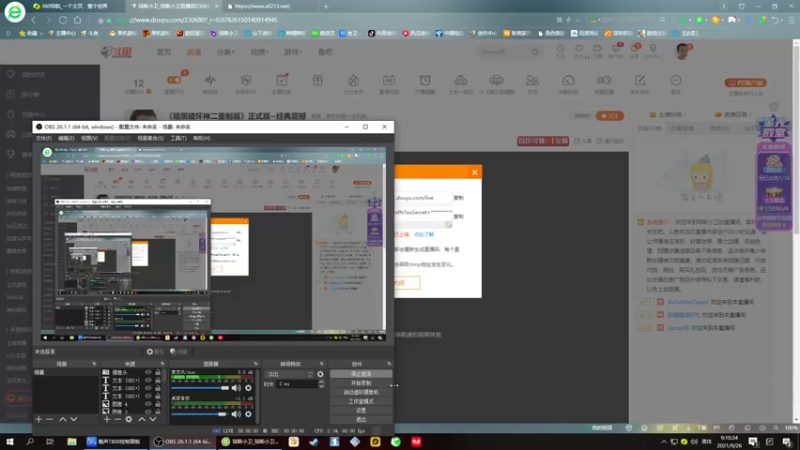This screenshot has width=800, height=450.
Task: Adjust transition duration with stepper arrows
Action: coord(321,384)
